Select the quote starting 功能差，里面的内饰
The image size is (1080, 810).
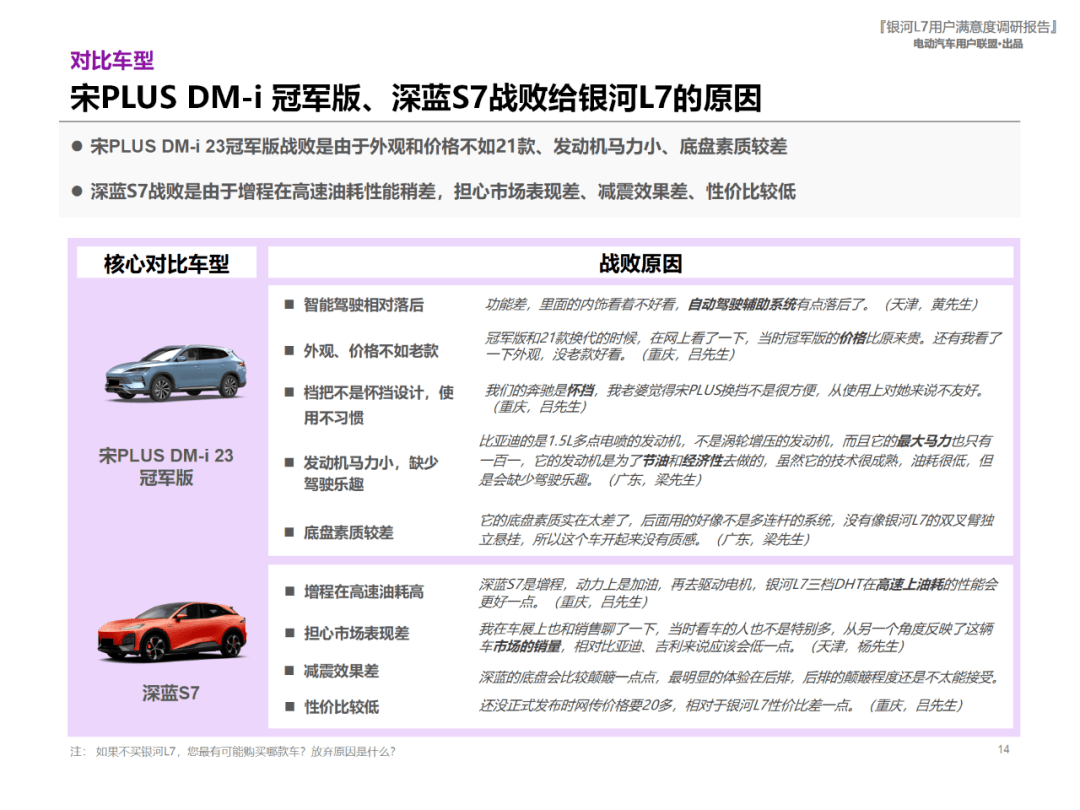731,304
